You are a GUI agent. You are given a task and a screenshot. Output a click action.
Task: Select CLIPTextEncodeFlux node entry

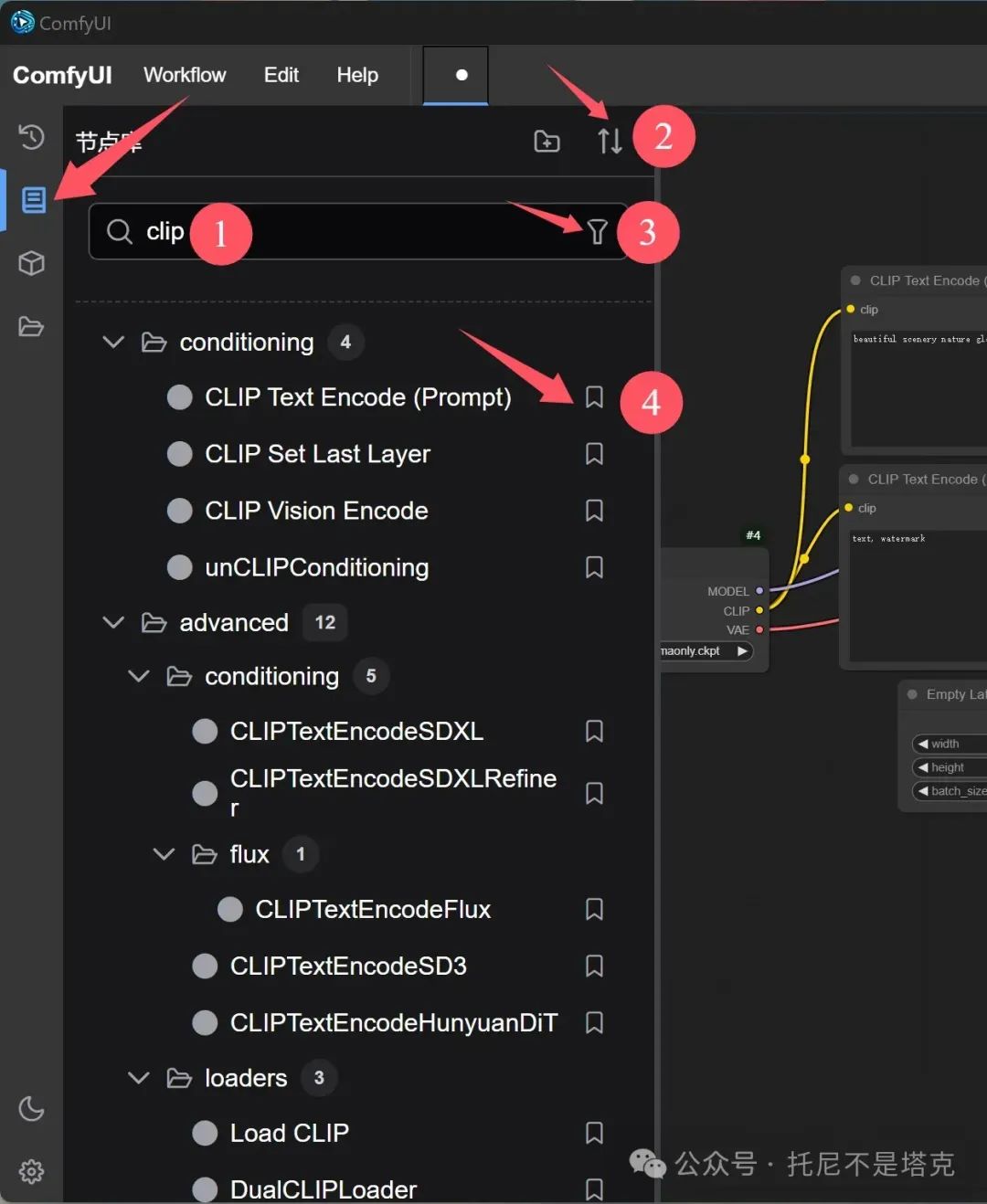point(373,909)
